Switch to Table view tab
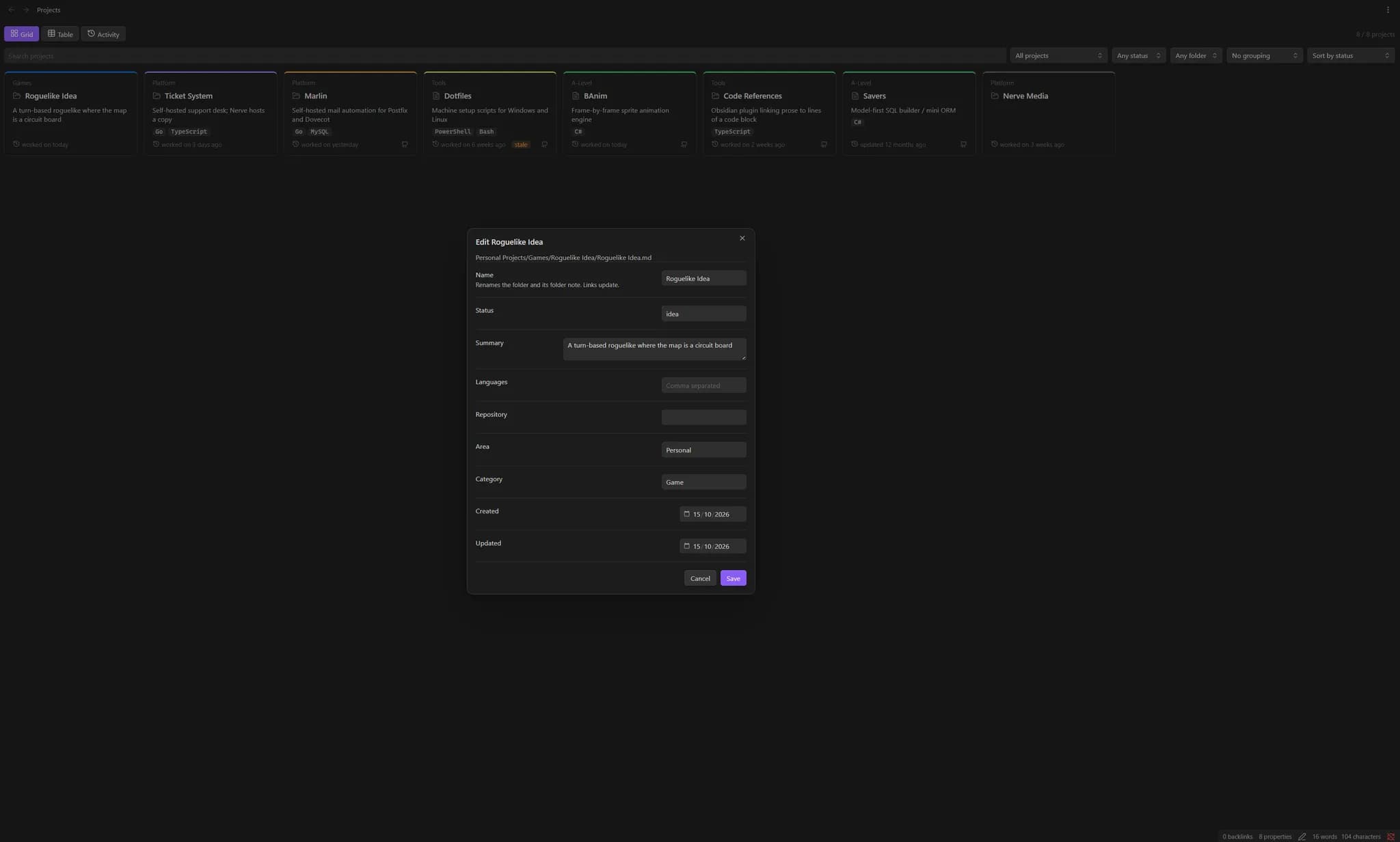 tap(59, 34)
